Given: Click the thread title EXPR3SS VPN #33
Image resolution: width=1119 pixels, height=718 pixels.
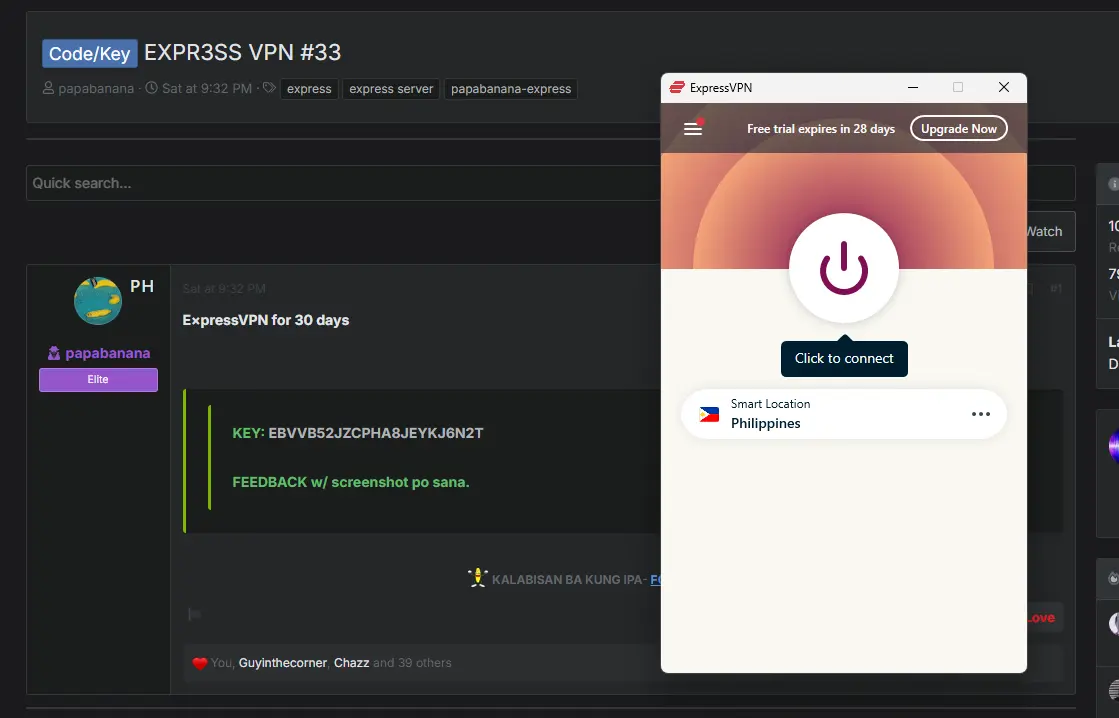Looking at the screenshot, I should point(243,53).
